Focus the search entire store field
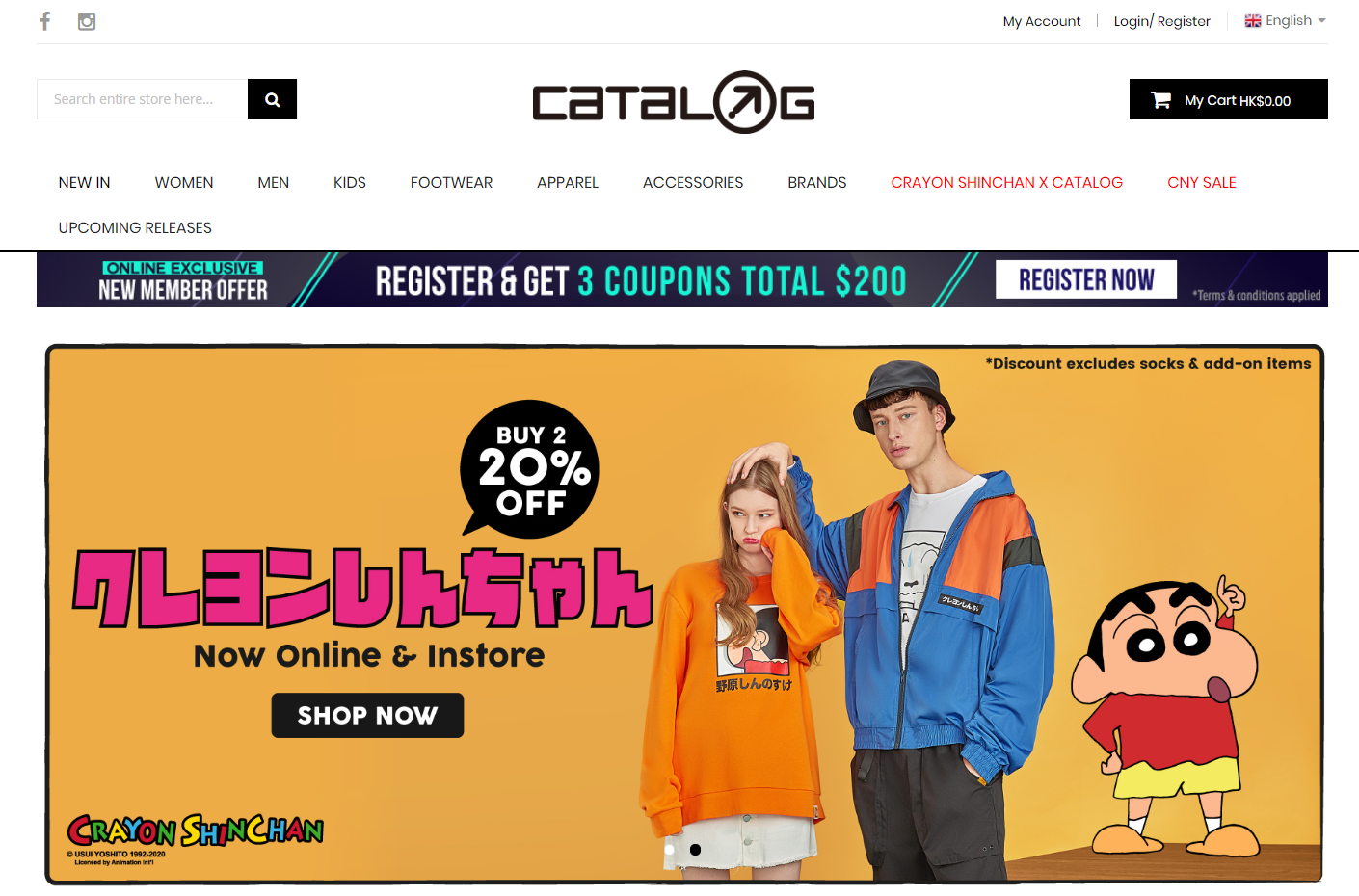This screenshot has height=896, width=1359. pyautogui.click(x=143, y=99)
